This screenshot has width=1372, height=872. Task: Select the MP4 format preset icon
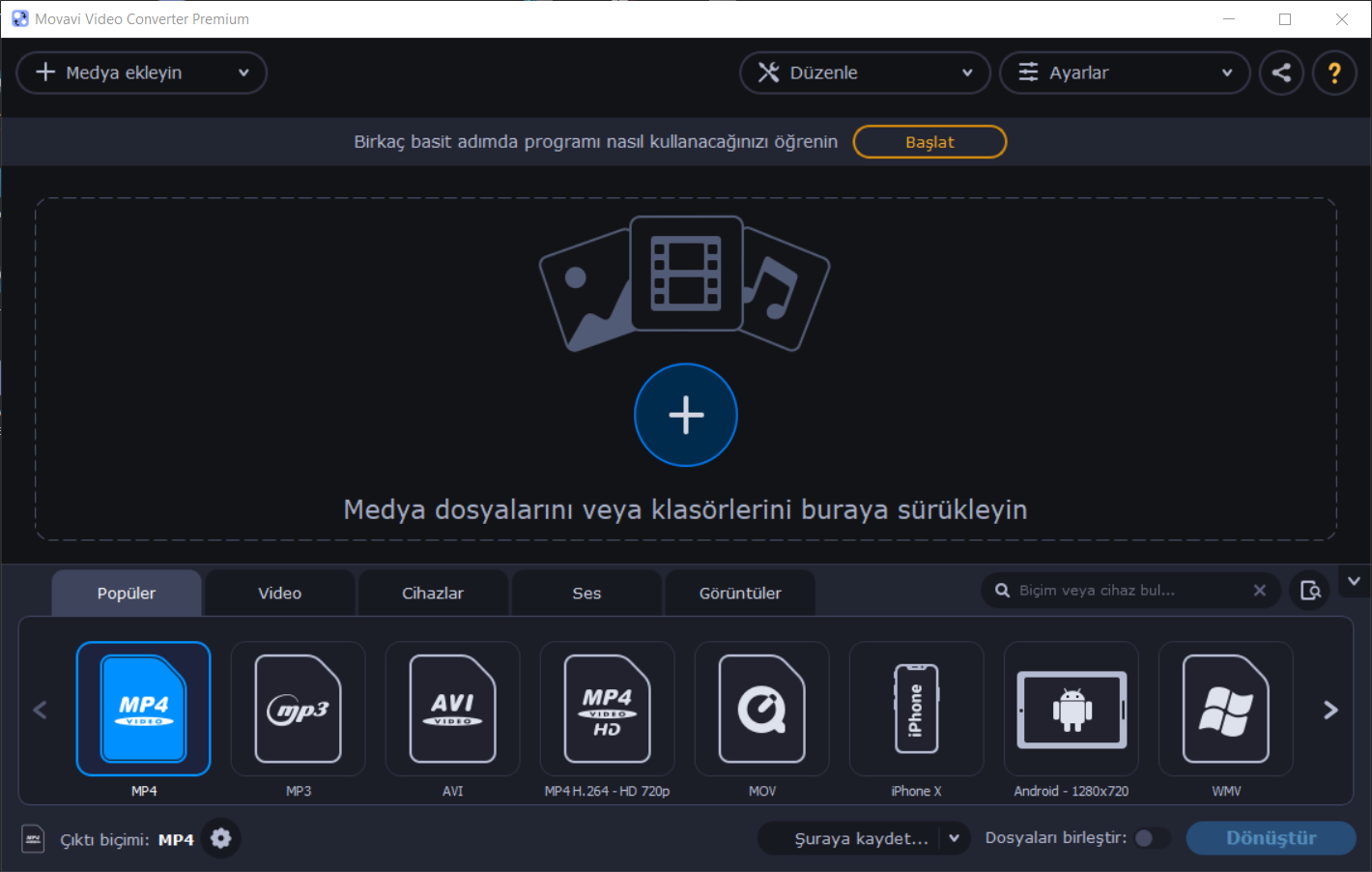143,709
